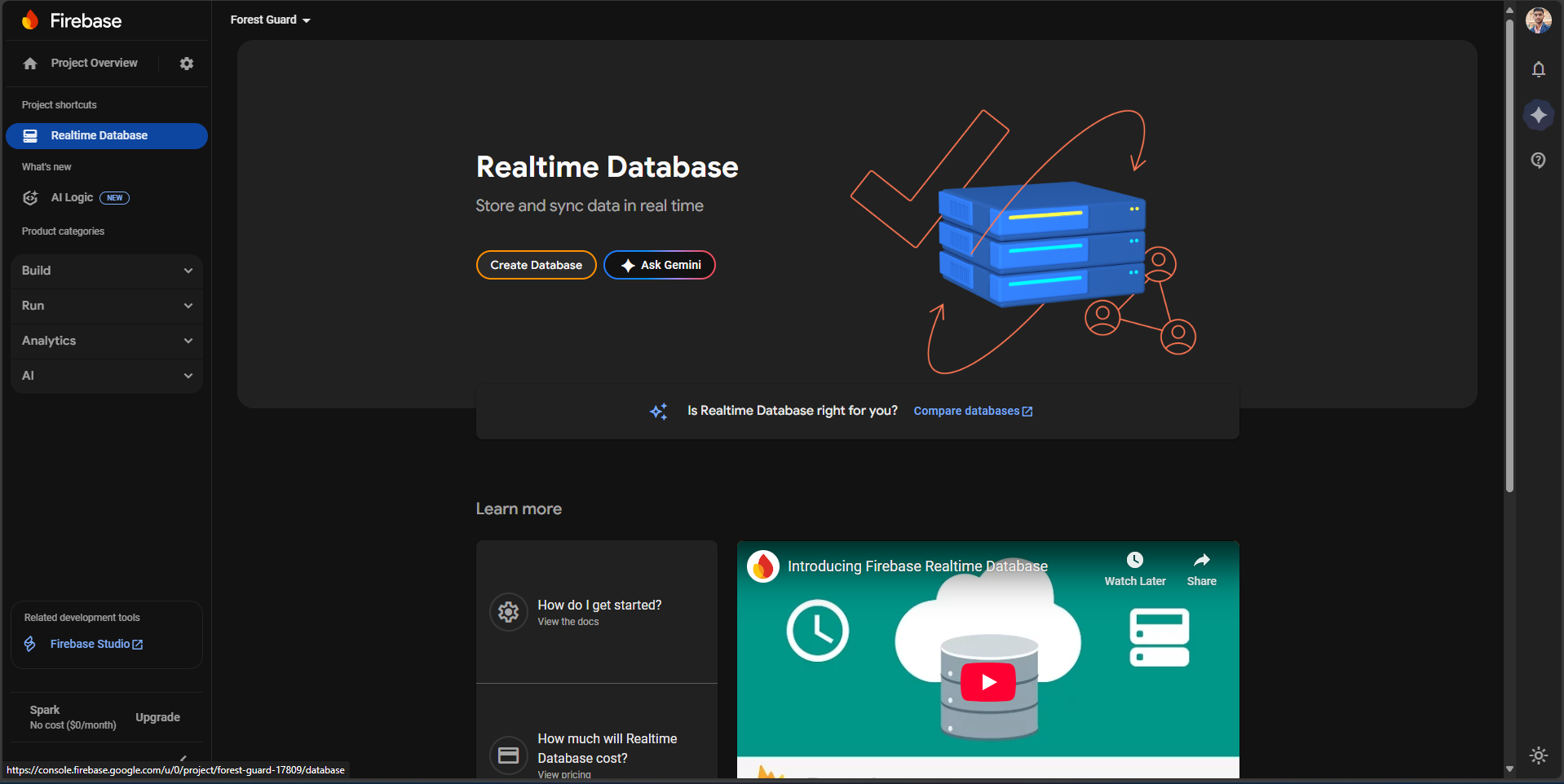Viewport: 1564px width, 784px height.
Task: Click the Watch Later clock icon
Action: [1134, 560]
